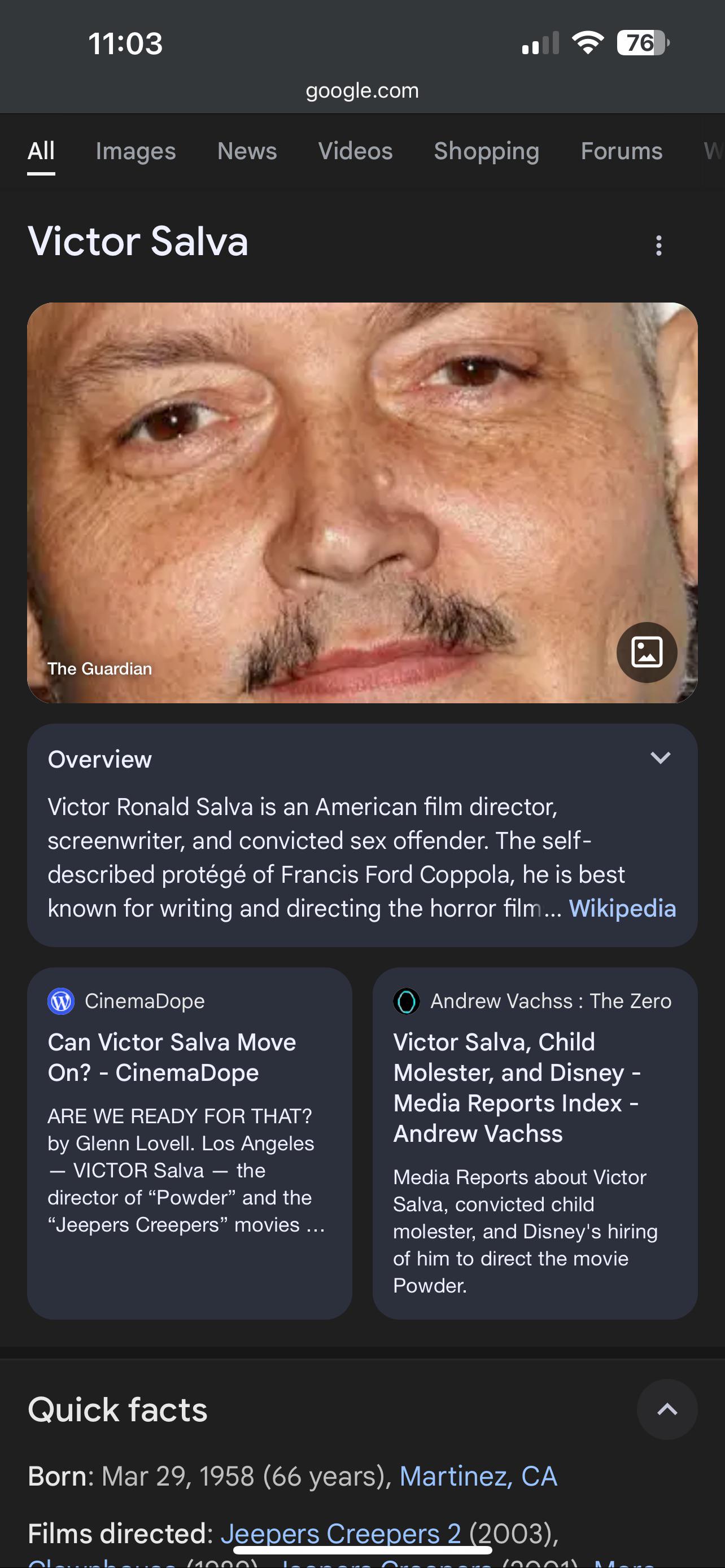Open "Can Victor Salva Move On?" article

tap(172, 1057)
